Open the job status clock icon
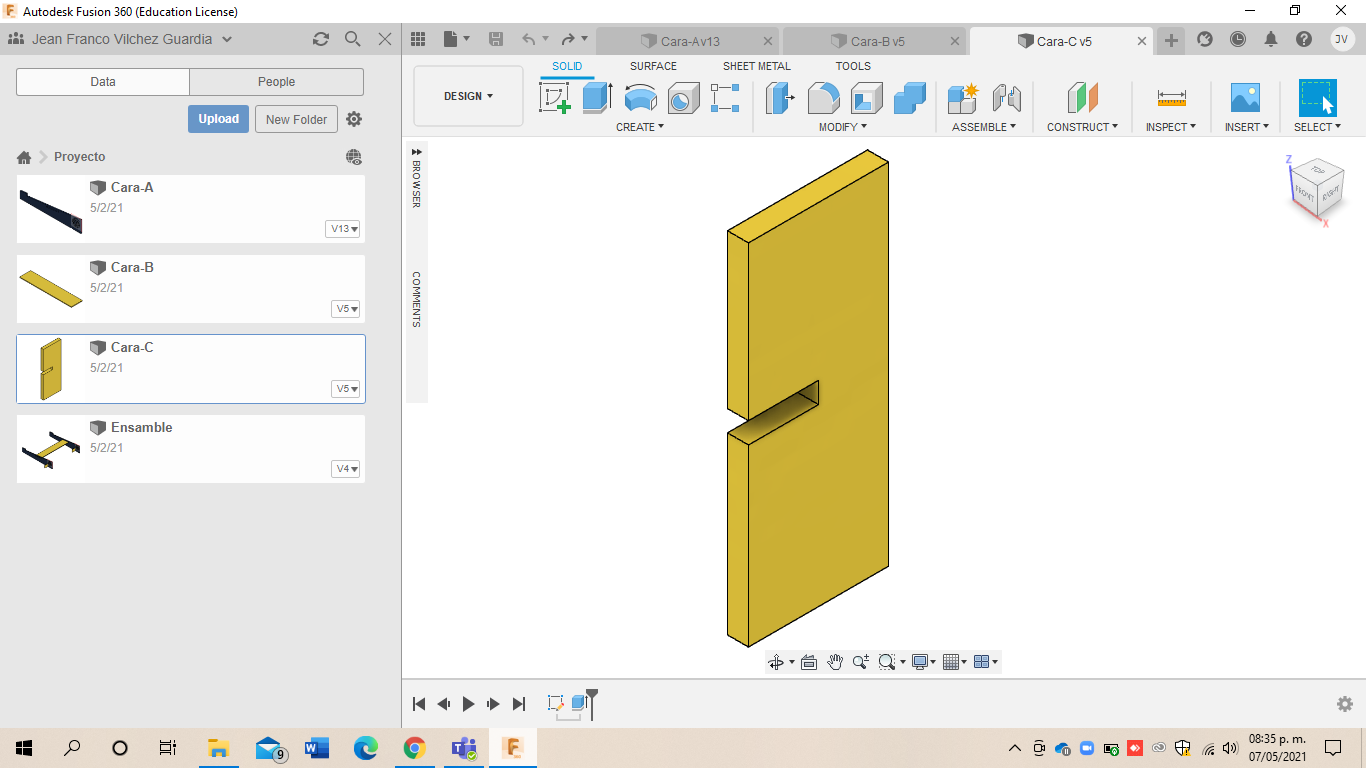Image resolution: width=1366 pixels, height=768 pixels. click(1238, 39)
